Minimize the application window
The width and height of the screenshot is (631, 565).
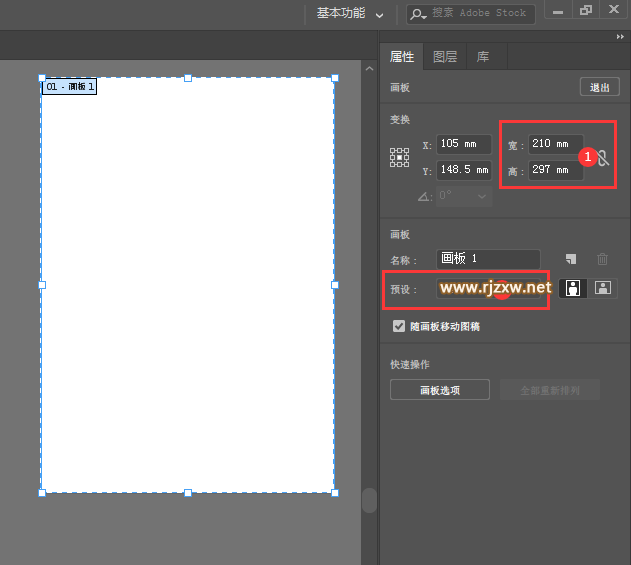558,10
